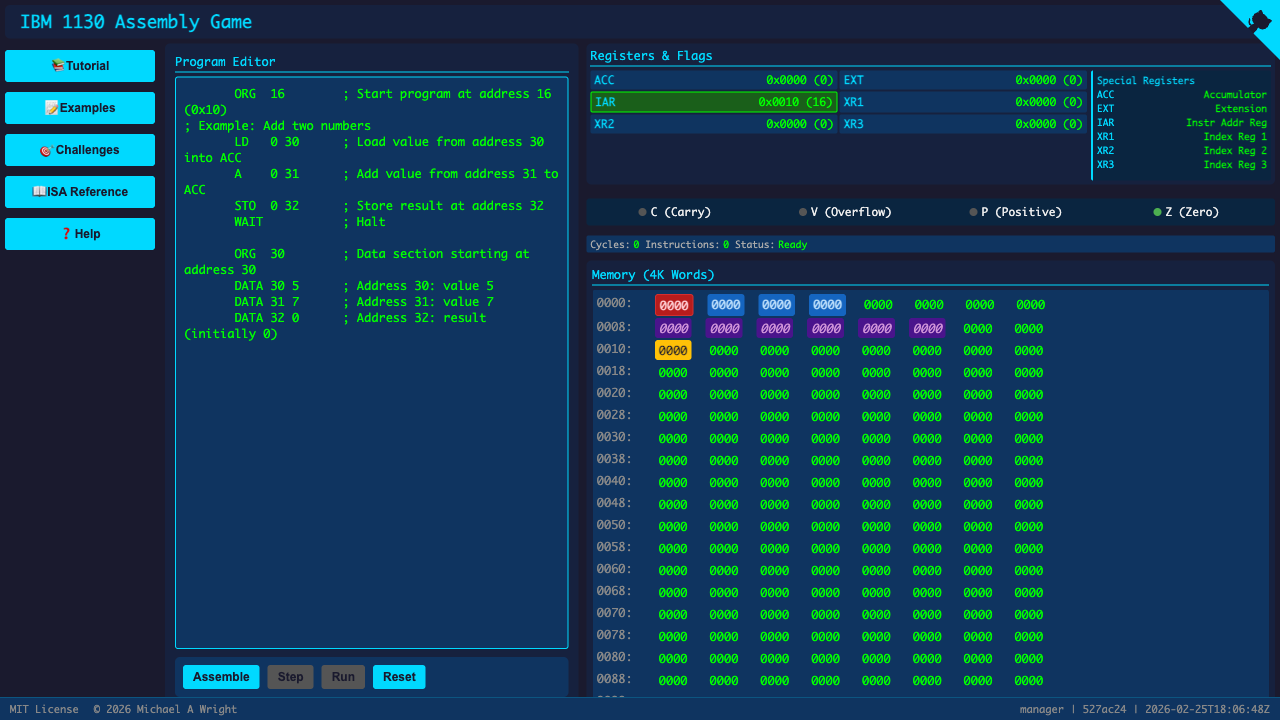1280x720 pixels.
Task: Click the Reset button
Action: pos(399,677)
